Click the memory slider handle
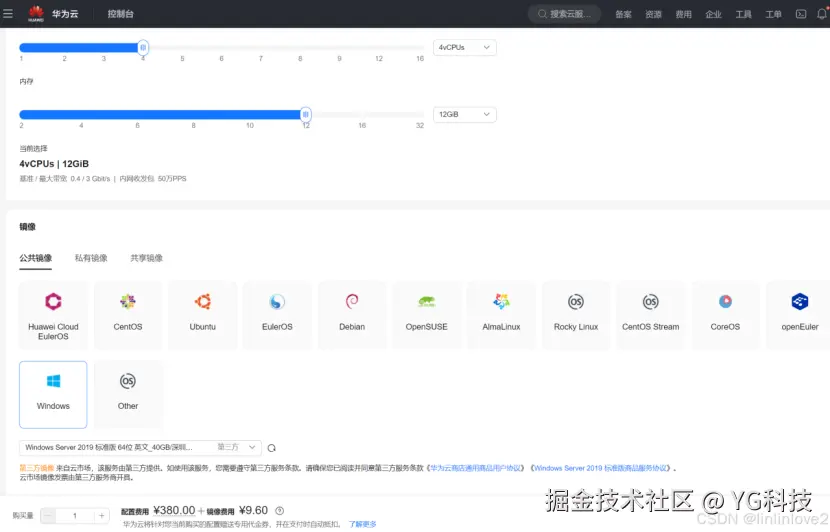This screenshot has height=532, width=830. (x=305, y=114)
